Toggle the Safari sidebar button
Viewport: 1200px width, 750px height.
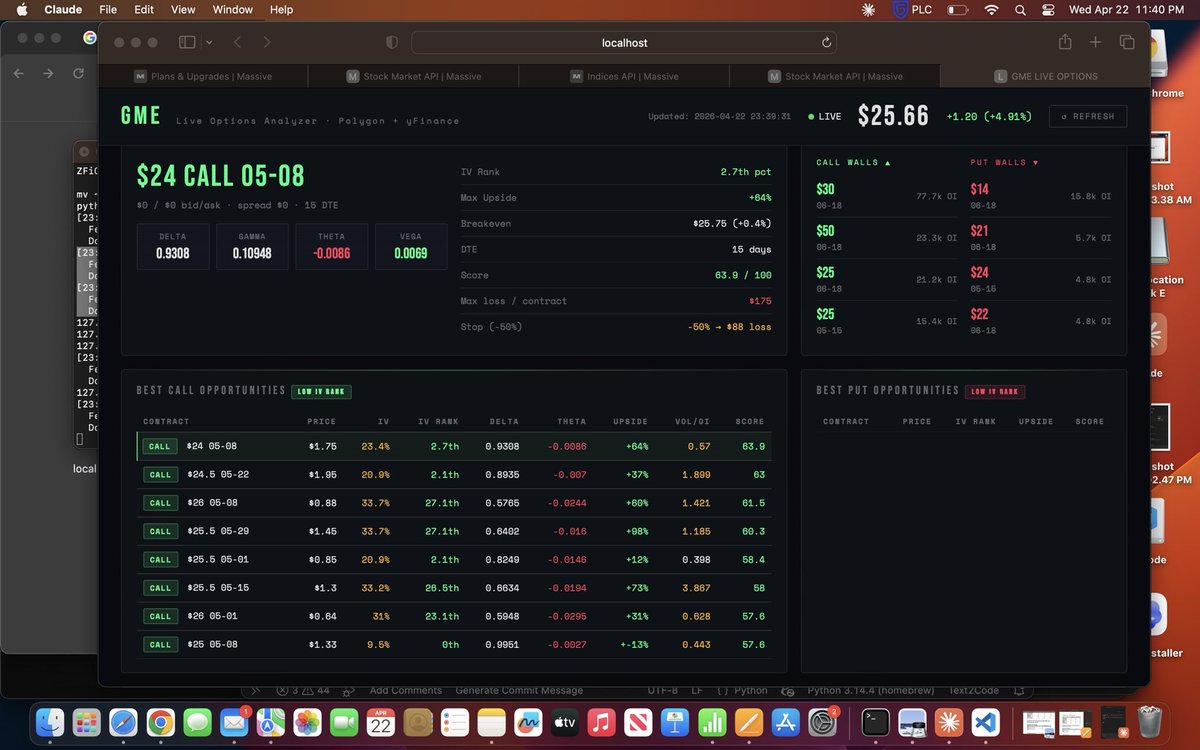pos(187,42)
